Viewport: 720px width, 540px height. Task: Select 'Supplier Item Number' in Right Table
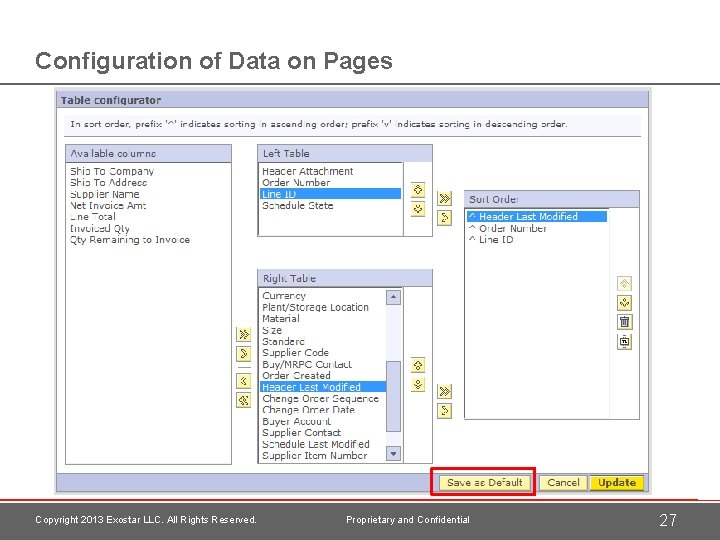click(315, 456)
